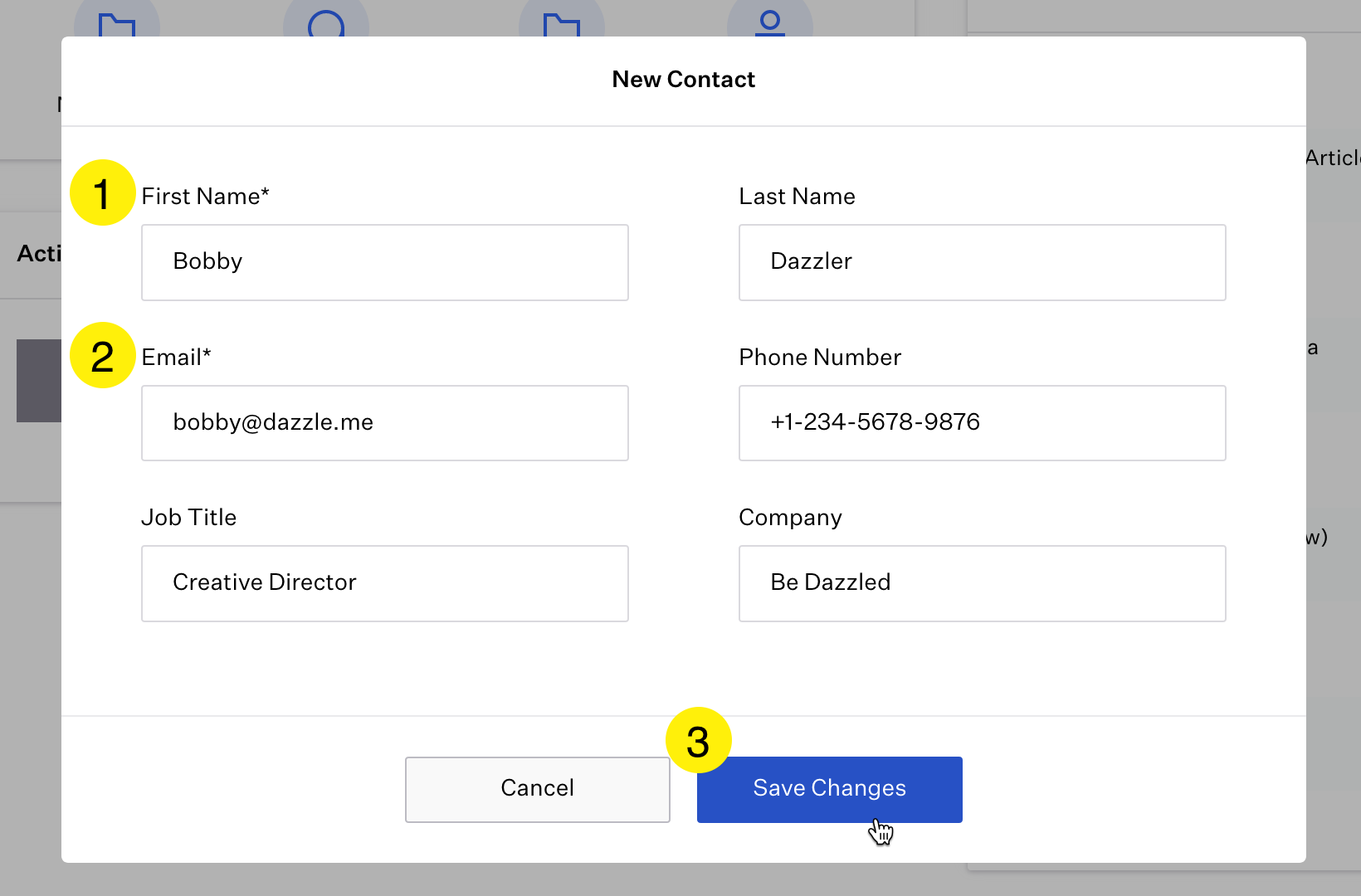The width and height of the screenshot is (1361, 896).
Task: Click the gray thumbnail behind the dialog
Action: click(x=39, y=381)
